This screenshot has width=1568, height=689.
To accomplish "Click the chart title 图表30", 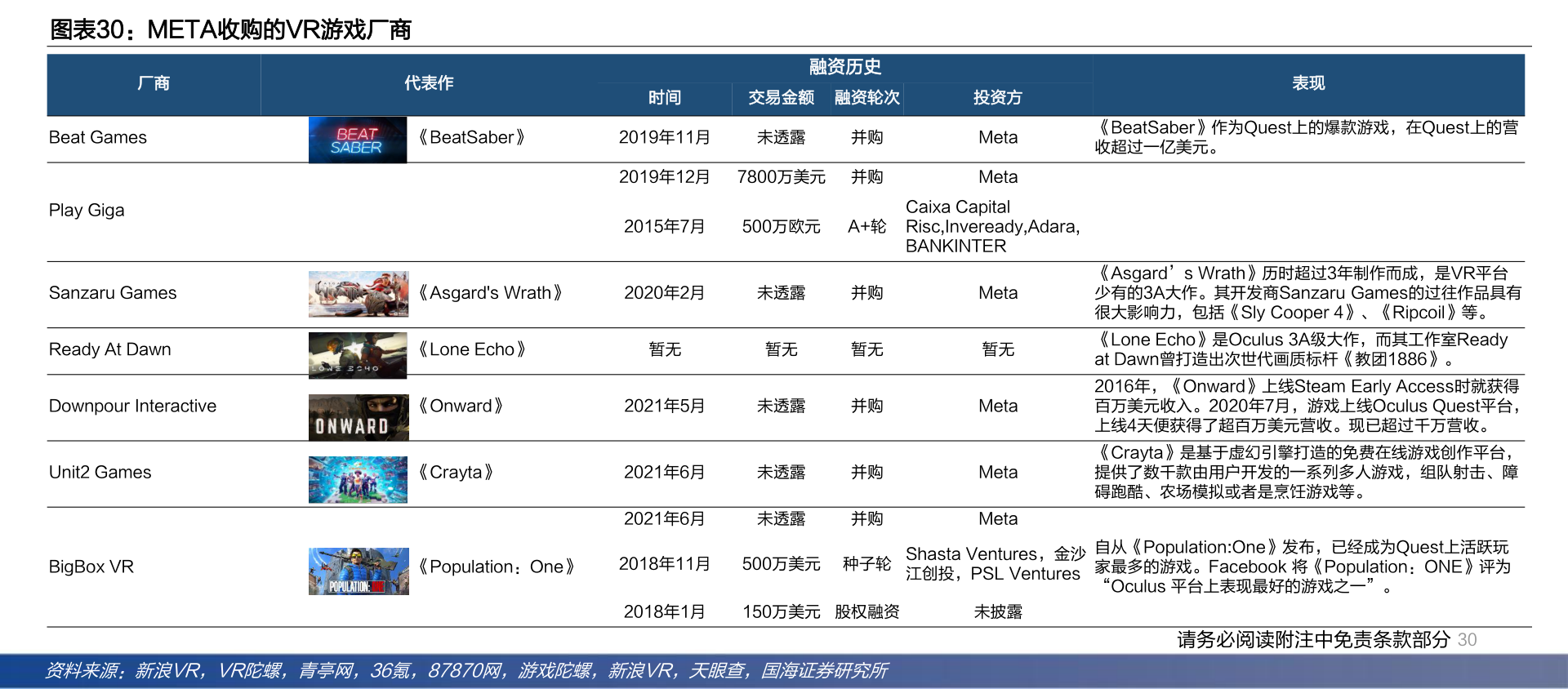I will pos(230,30).
